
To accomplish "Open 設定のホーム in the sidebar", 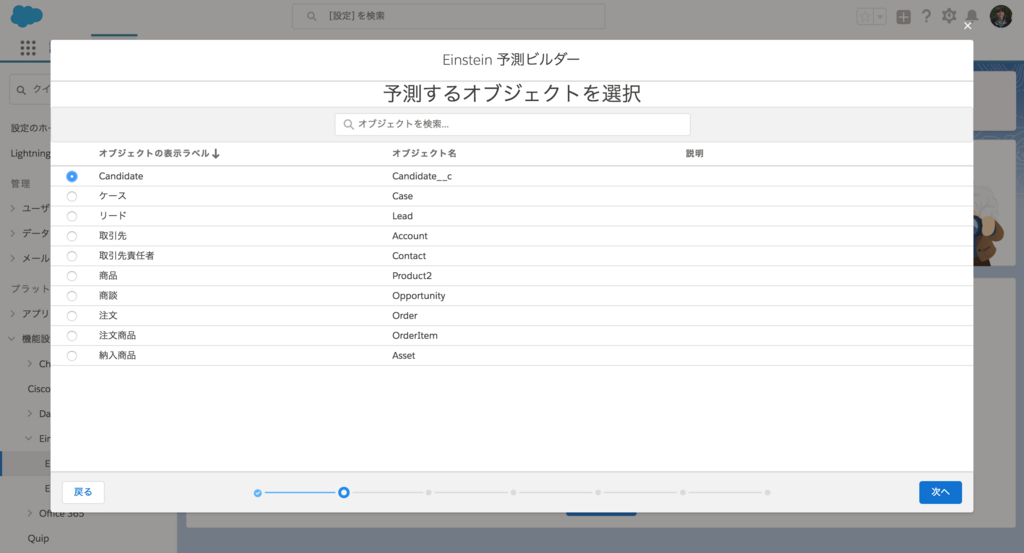I will (x=30, y=128).
